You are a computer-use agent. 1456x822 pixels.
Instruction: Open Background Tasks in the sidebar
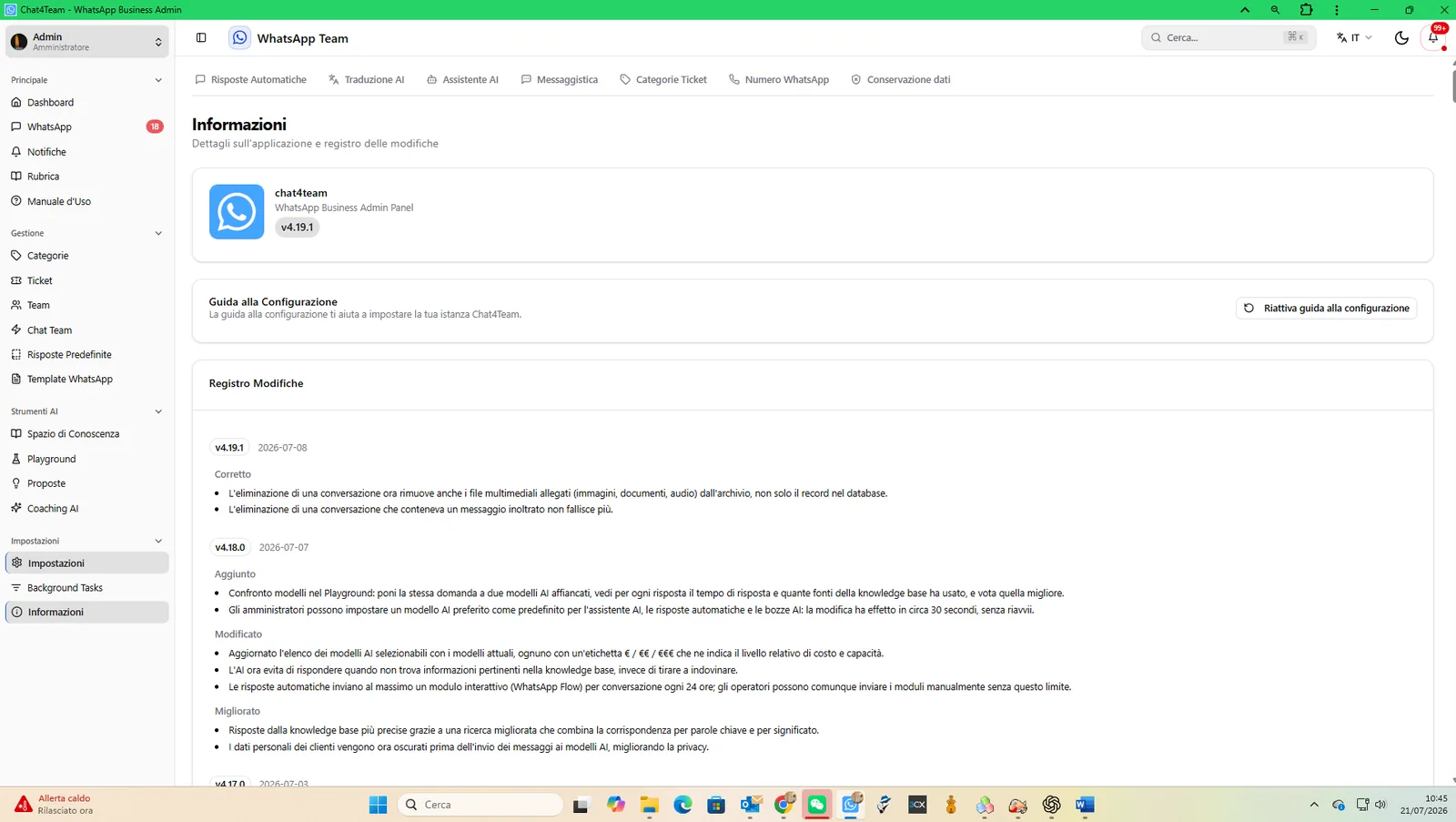point(86,588)
